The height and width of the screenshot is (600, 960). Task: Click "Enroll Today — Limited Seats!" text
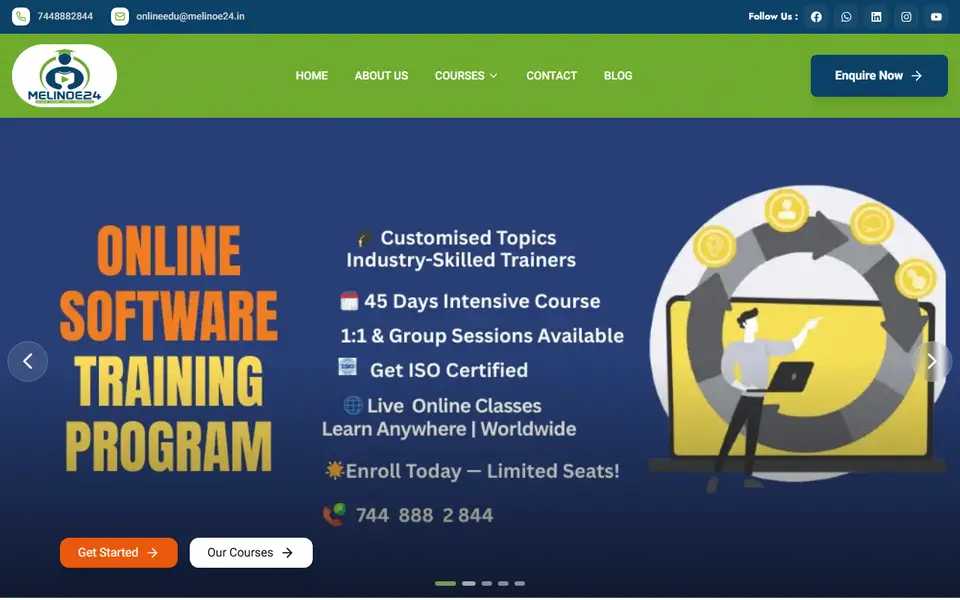coord(482,471)
